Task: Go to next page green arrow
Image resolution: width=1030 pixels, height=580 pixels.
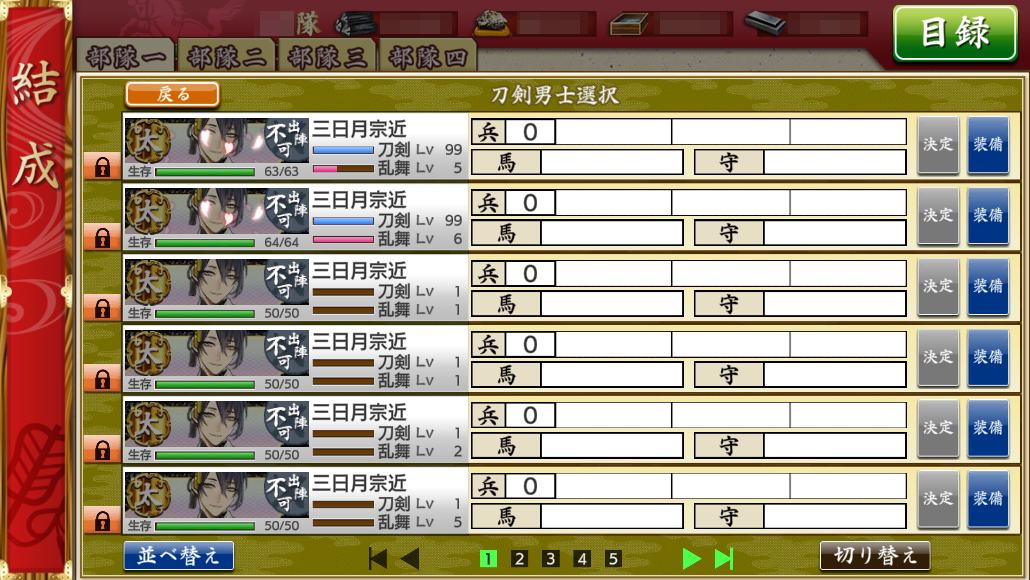Action: (691, 559)
